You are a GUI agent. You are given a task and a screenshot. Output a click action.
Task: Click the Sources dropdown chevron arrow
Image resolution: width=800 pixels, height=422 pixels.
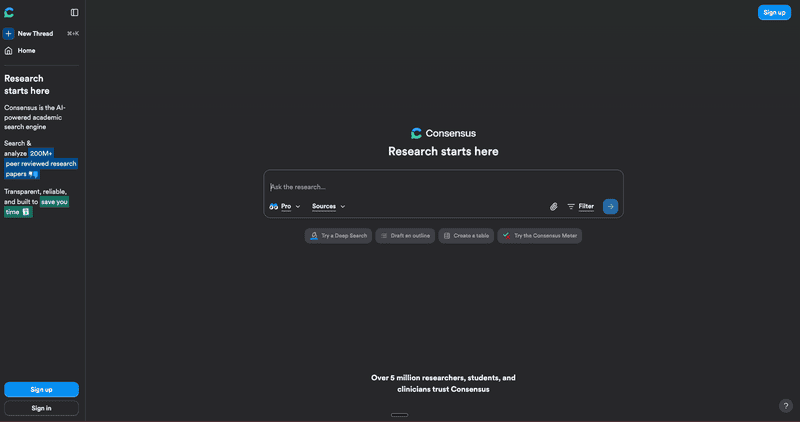(x=343, y=207)
